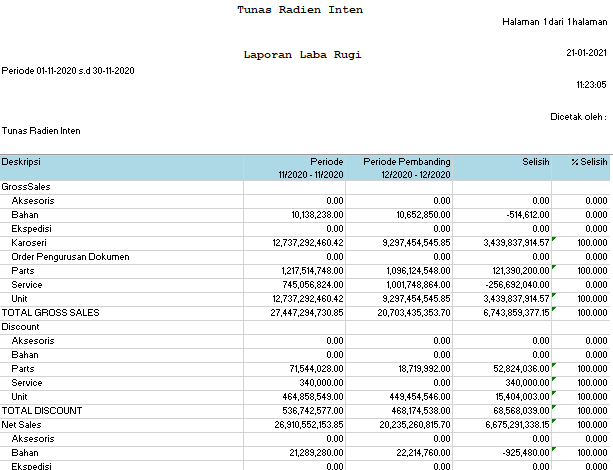Select the Unit discount value 464,858,549.00

point(313,397)
